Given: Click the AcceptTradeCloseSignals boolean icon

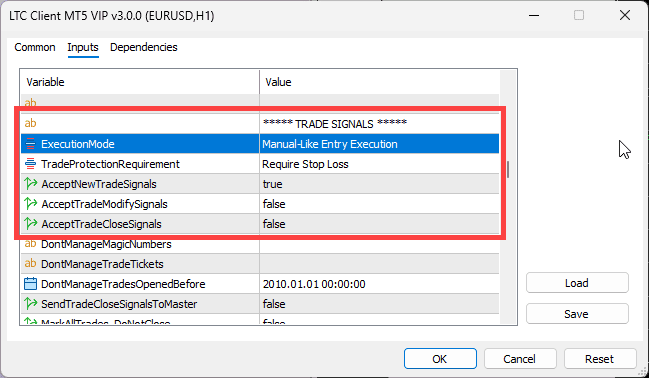Looking at the screenshot, I should point(31,224).
